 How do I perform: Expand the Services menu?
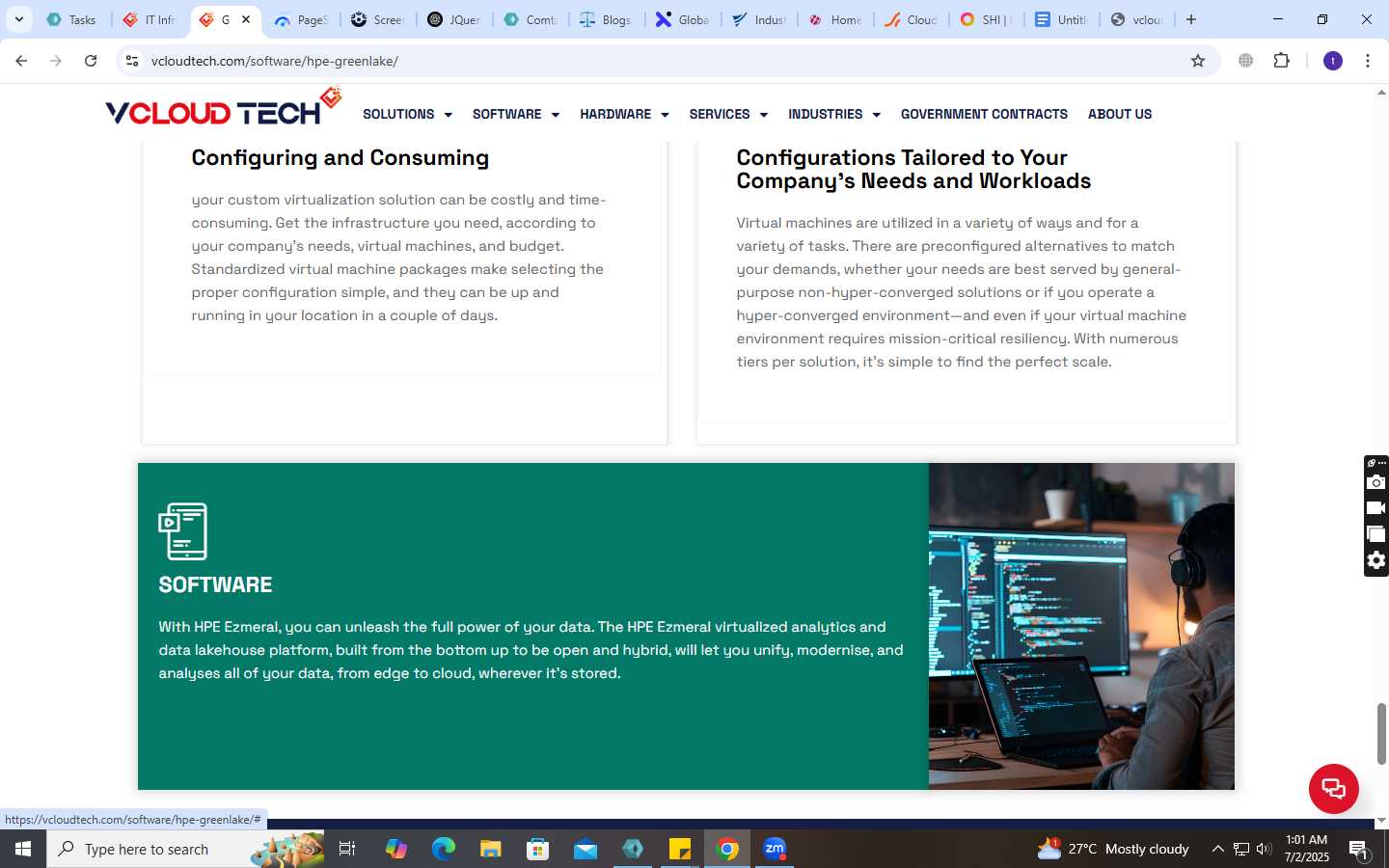click(x=728, y=114)
